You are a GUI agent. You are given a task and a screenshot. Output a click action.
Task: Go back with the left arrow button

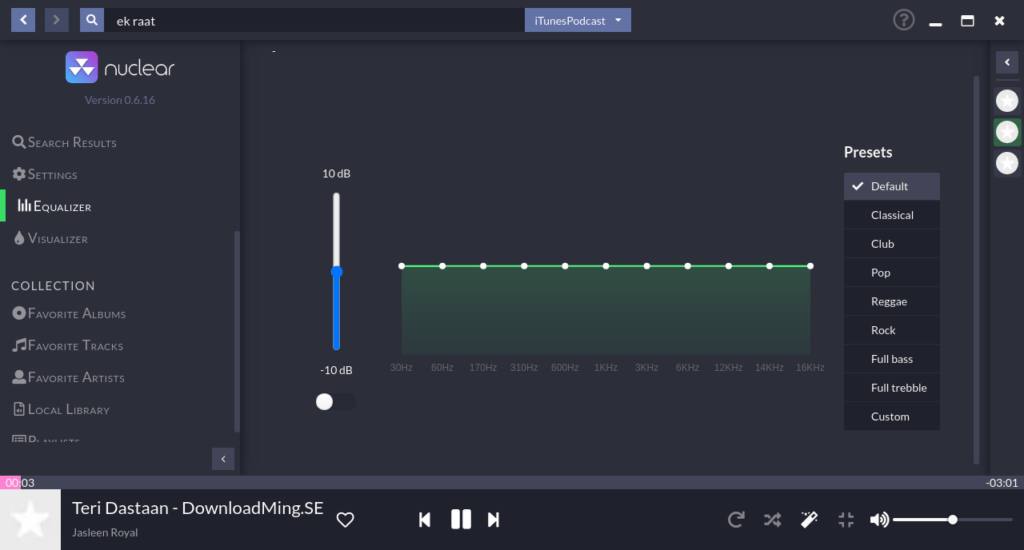[x=23, y=20]
